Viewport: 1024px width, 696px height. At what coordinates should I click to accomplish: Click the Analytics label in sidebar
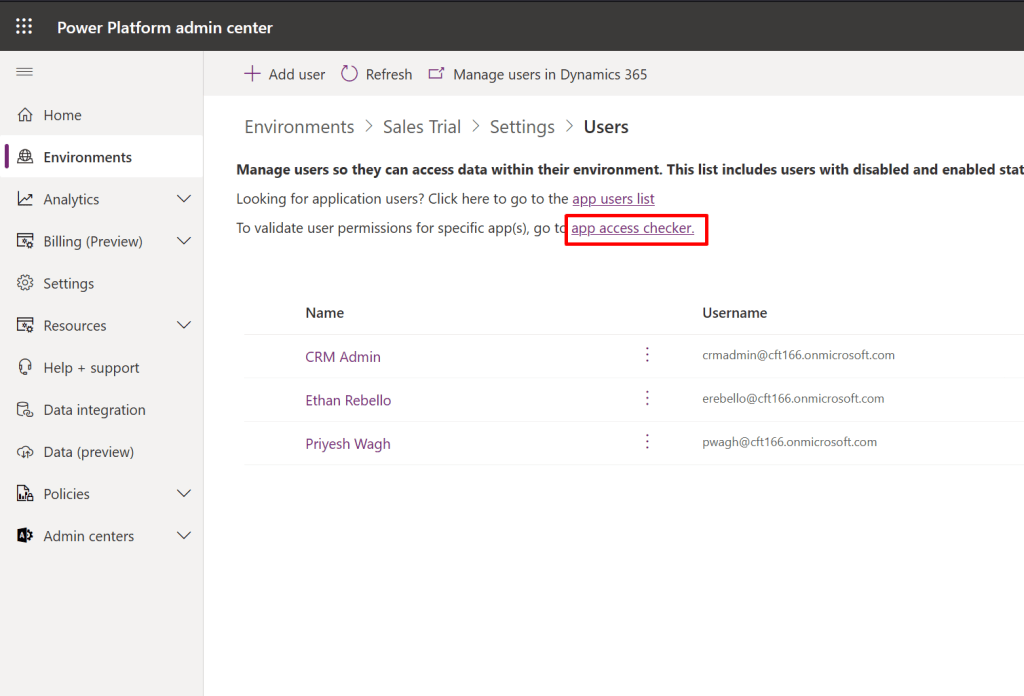[71, 199]
